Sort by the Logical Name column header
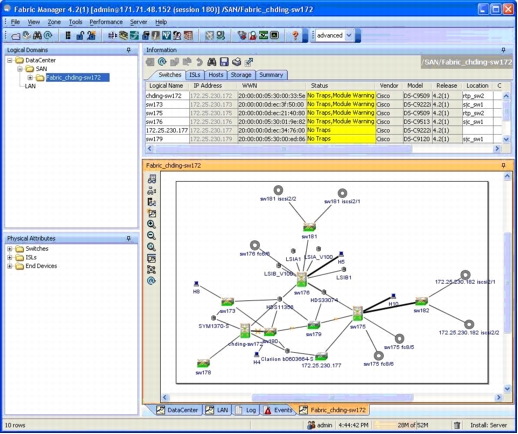Screen dimensions: 518x434 tap(167, 86)
